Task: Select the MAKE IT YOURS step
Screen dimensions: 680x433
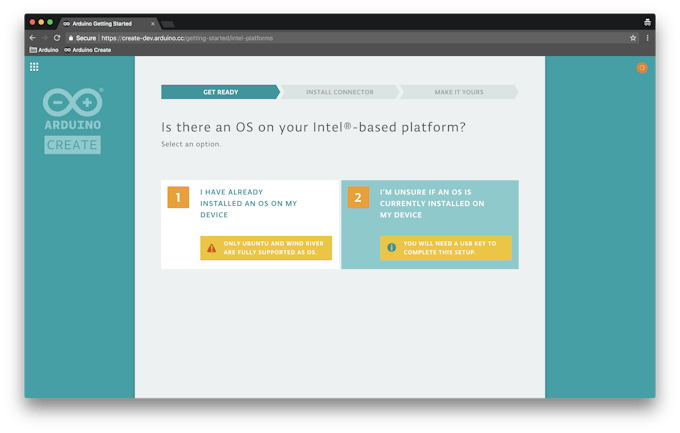Action: (459, 92)
